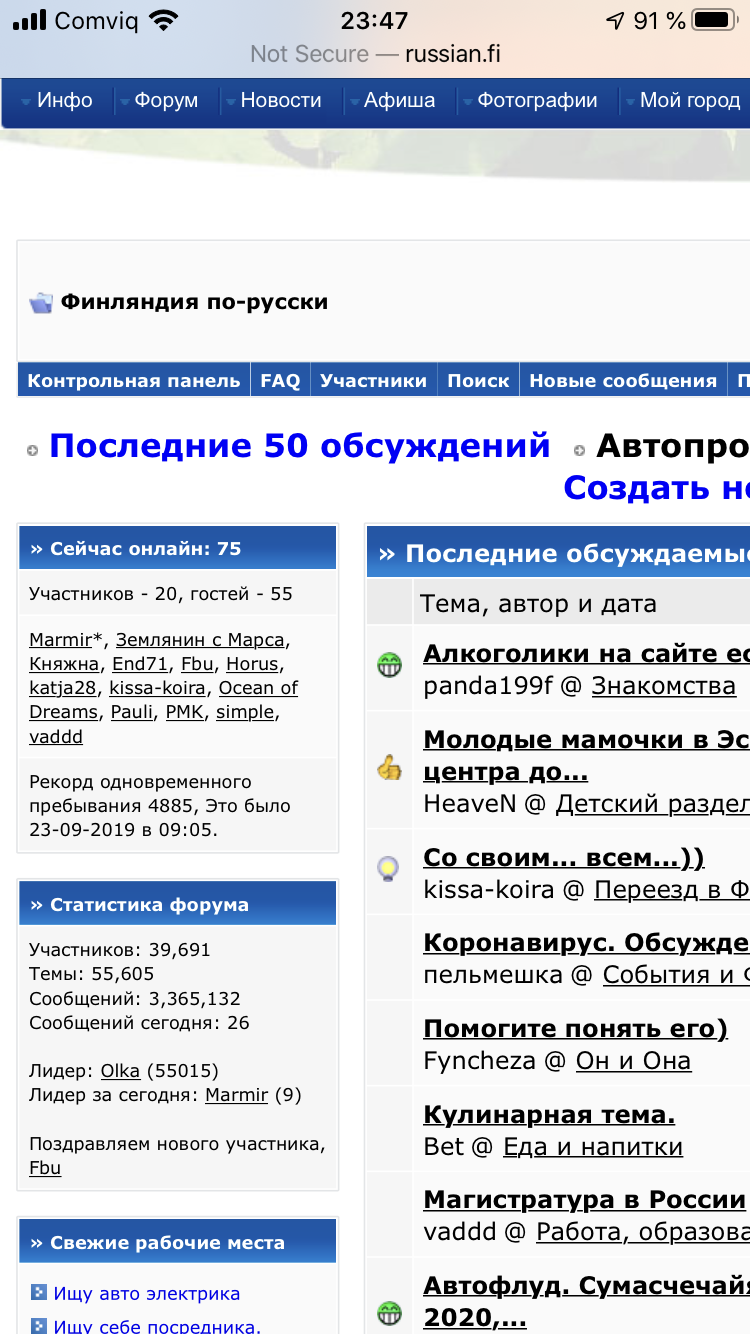Image resolution: width=750 pixels, height=1334 pixels.
Task: Tap the russian.fi address bar
Action: click(x=375, y=53)
